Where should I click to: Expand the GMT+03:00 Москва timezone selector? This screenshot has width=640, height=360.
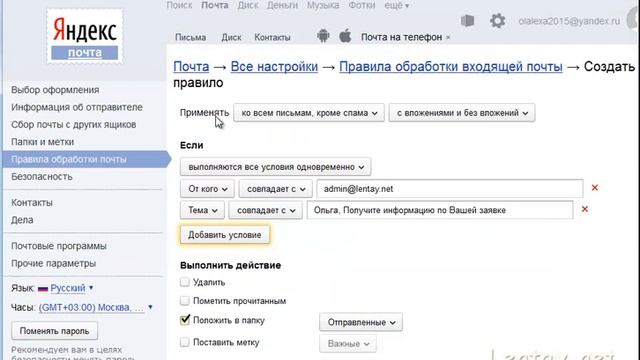(x=96, y=307)
